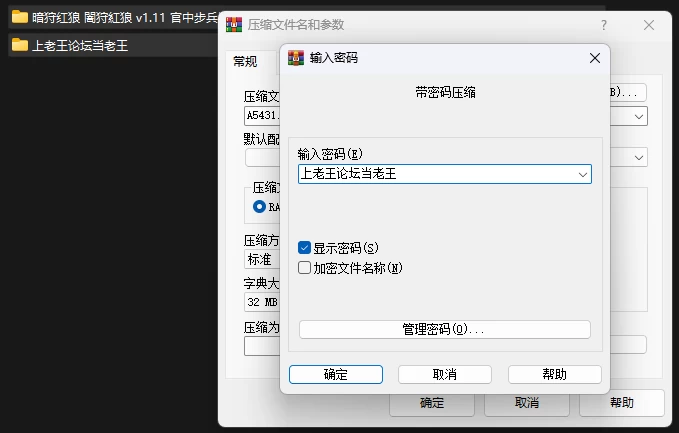Select the RAR format radio button
This screenshot has width=679, height=433.
[259, 207]
